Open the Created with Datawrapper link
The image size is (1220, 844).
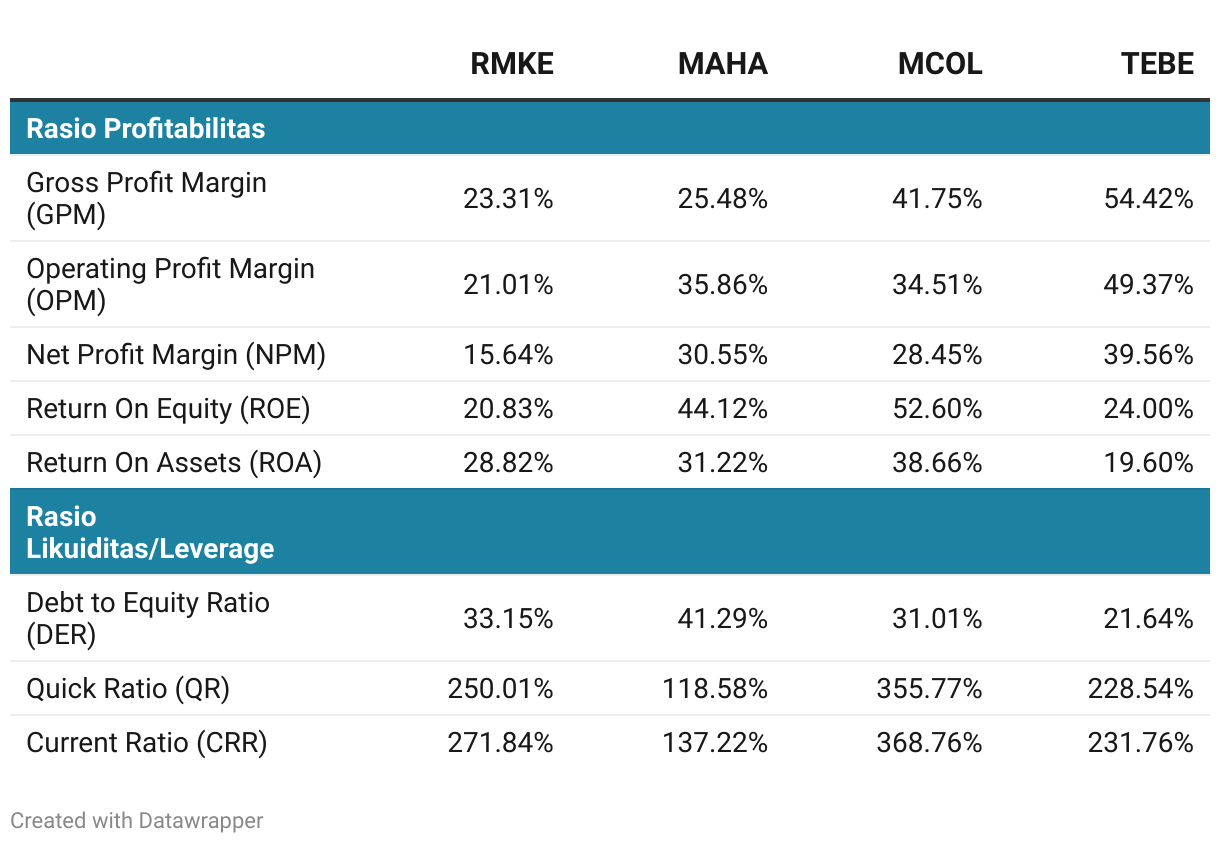(137, 821)
